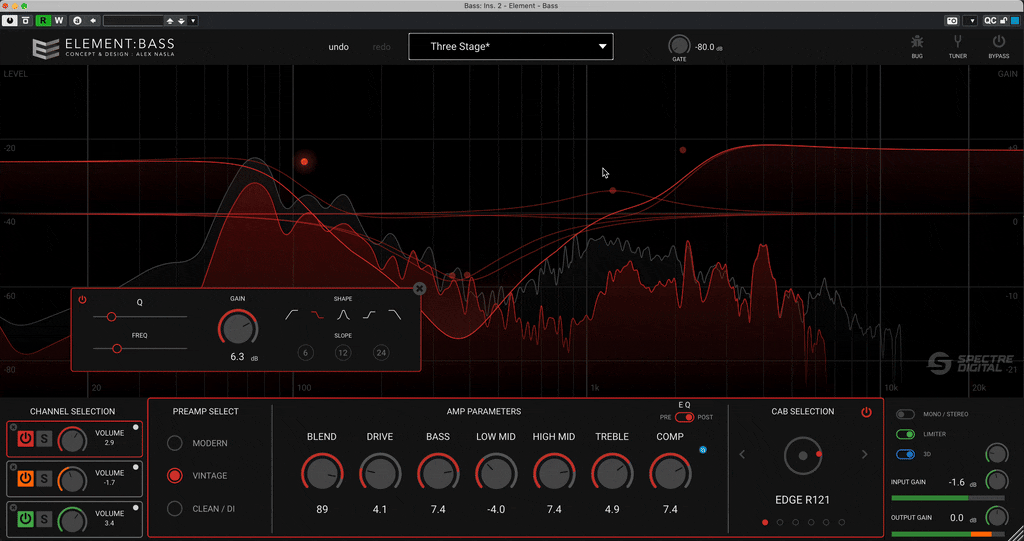The image size is (1024, 541).
Task: Toggle the 3D switch
Action: (x=905, y=454)
